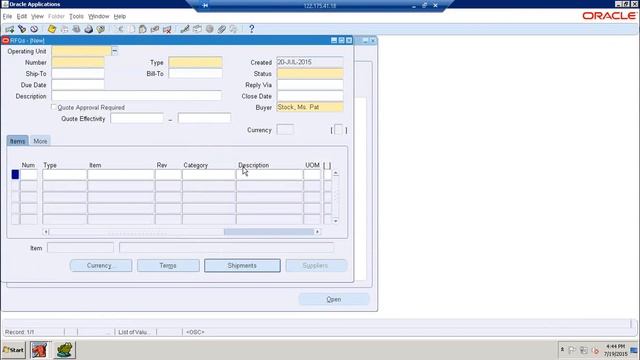Click the Quote Effectivity start date field

click(x=137, y=118)
